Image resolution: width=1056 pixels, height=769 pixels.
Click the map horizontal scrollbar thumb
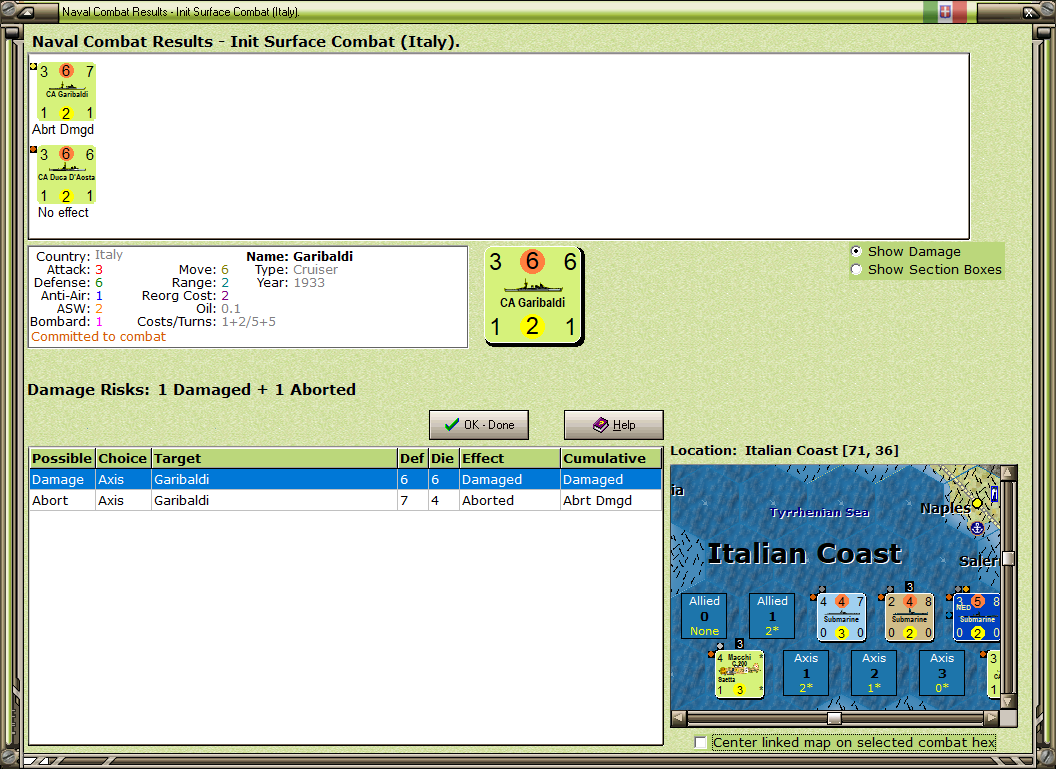[834, 718]
